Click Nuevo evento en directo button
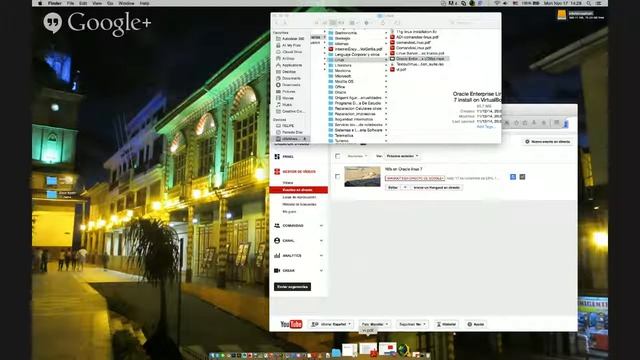 (547, 142)
